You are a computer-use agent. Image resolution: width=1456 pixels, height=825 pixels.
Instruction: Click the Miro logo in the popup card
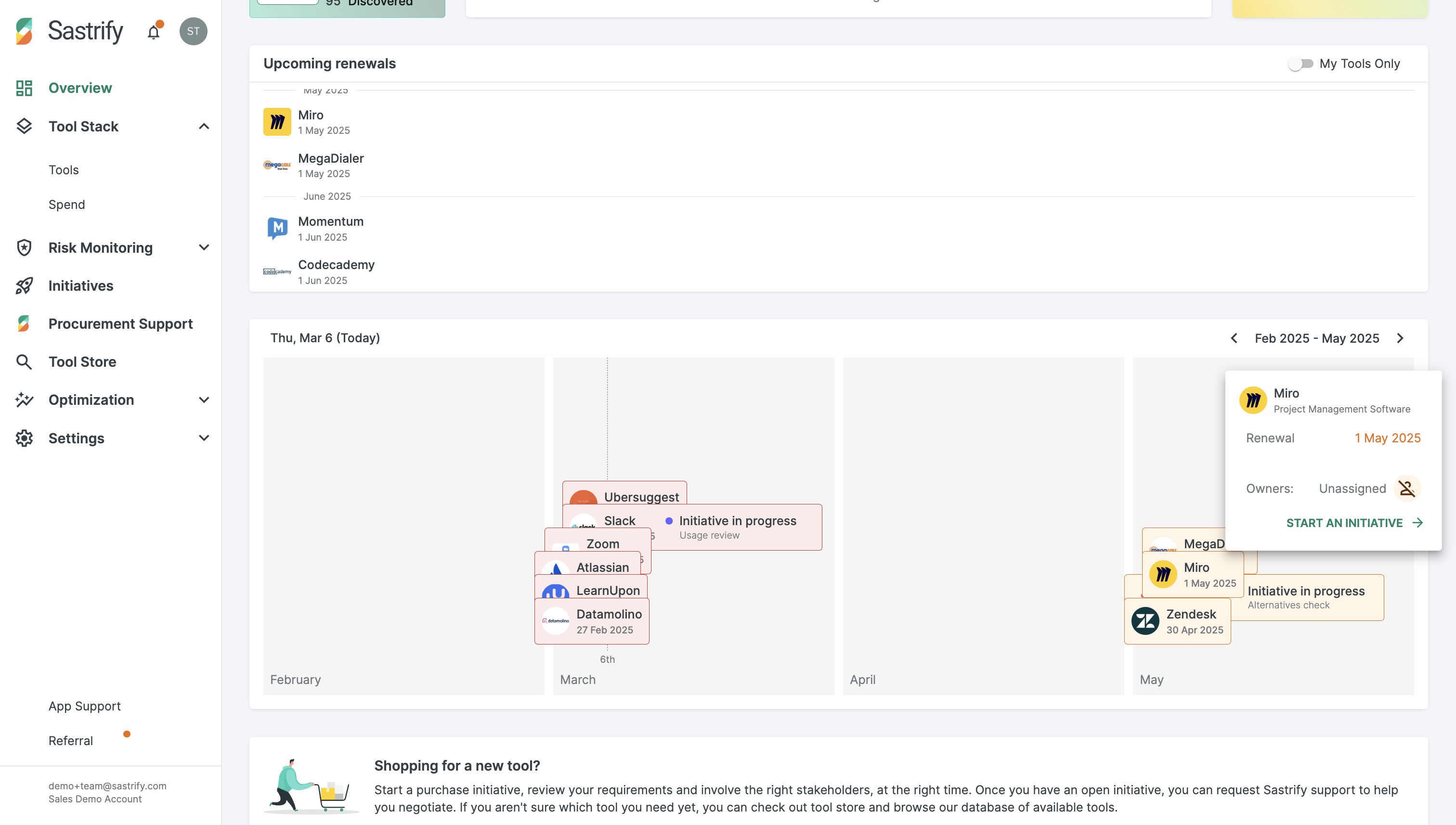click(x=1253, y=400)
